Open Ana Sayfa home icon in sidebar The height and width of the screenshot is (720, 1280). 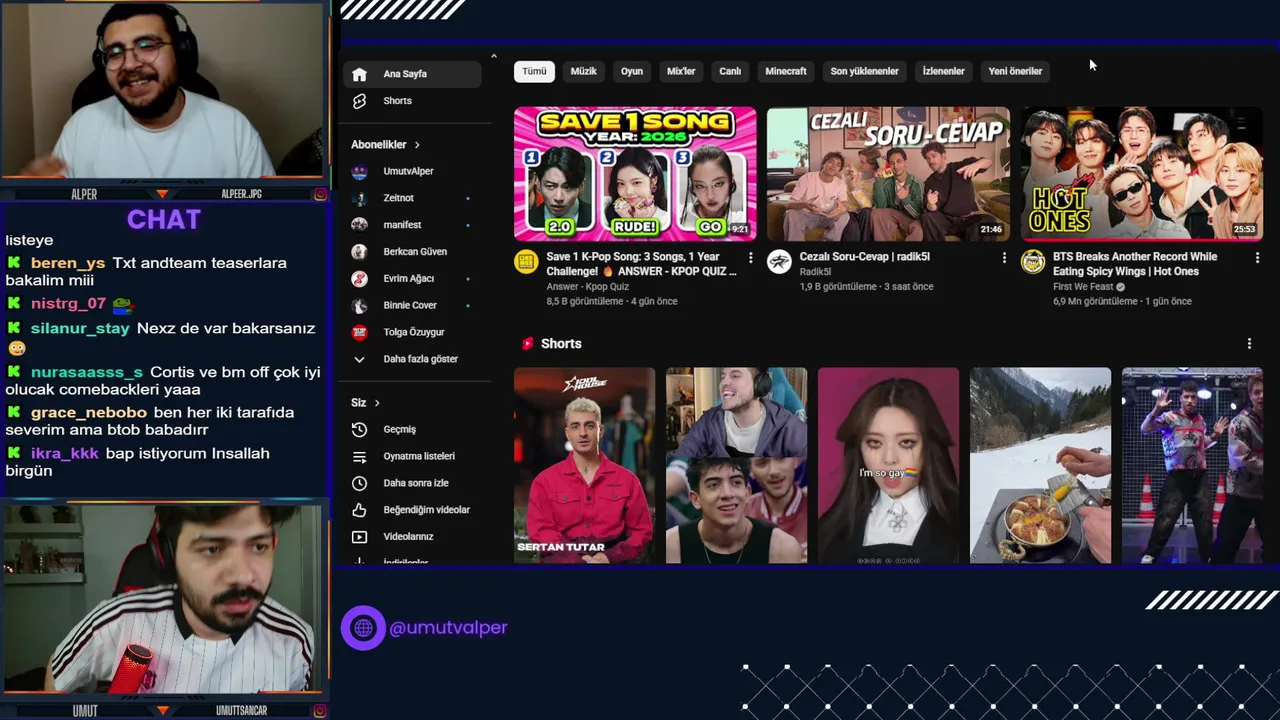click(360, 74)
